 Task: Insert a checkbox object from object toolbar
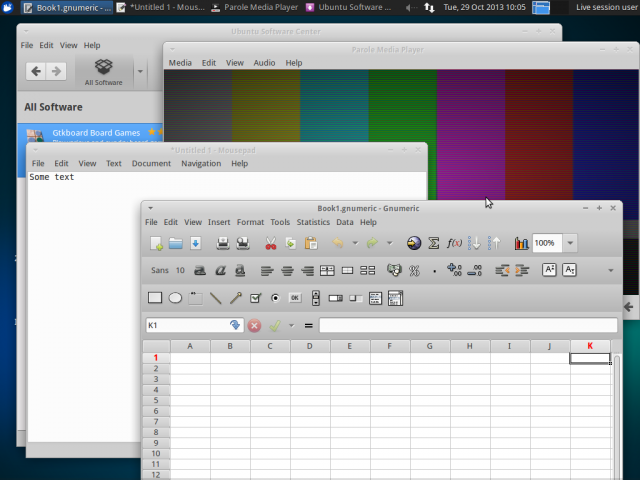255,298
